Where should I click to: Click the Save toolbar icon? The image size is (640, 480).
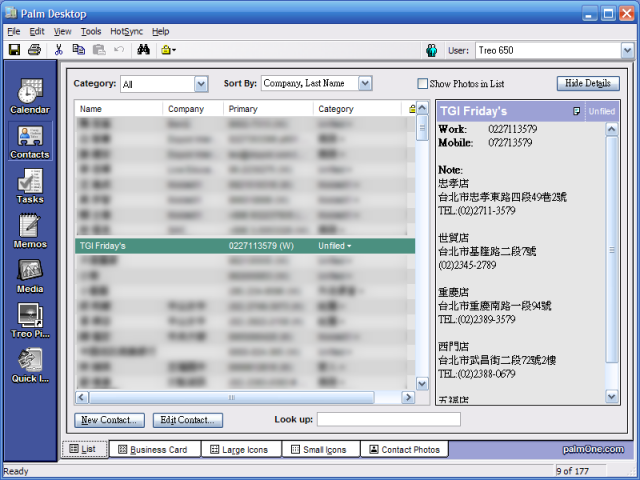(14, 50)
